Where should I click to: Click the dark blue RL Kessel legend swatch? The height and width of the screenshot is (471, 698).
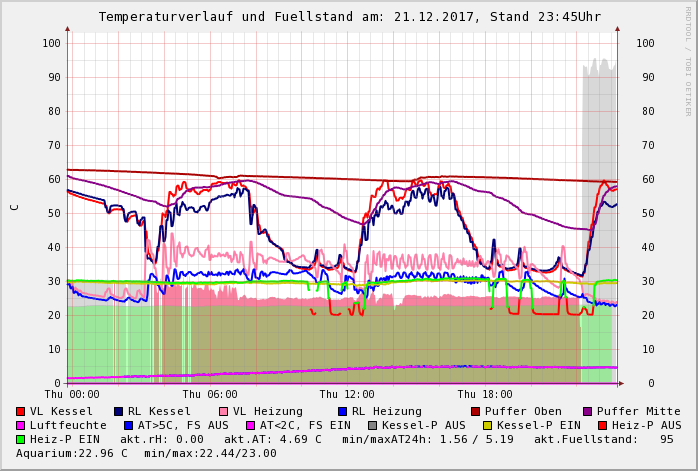pyautogui.click(x=119, y=411)
